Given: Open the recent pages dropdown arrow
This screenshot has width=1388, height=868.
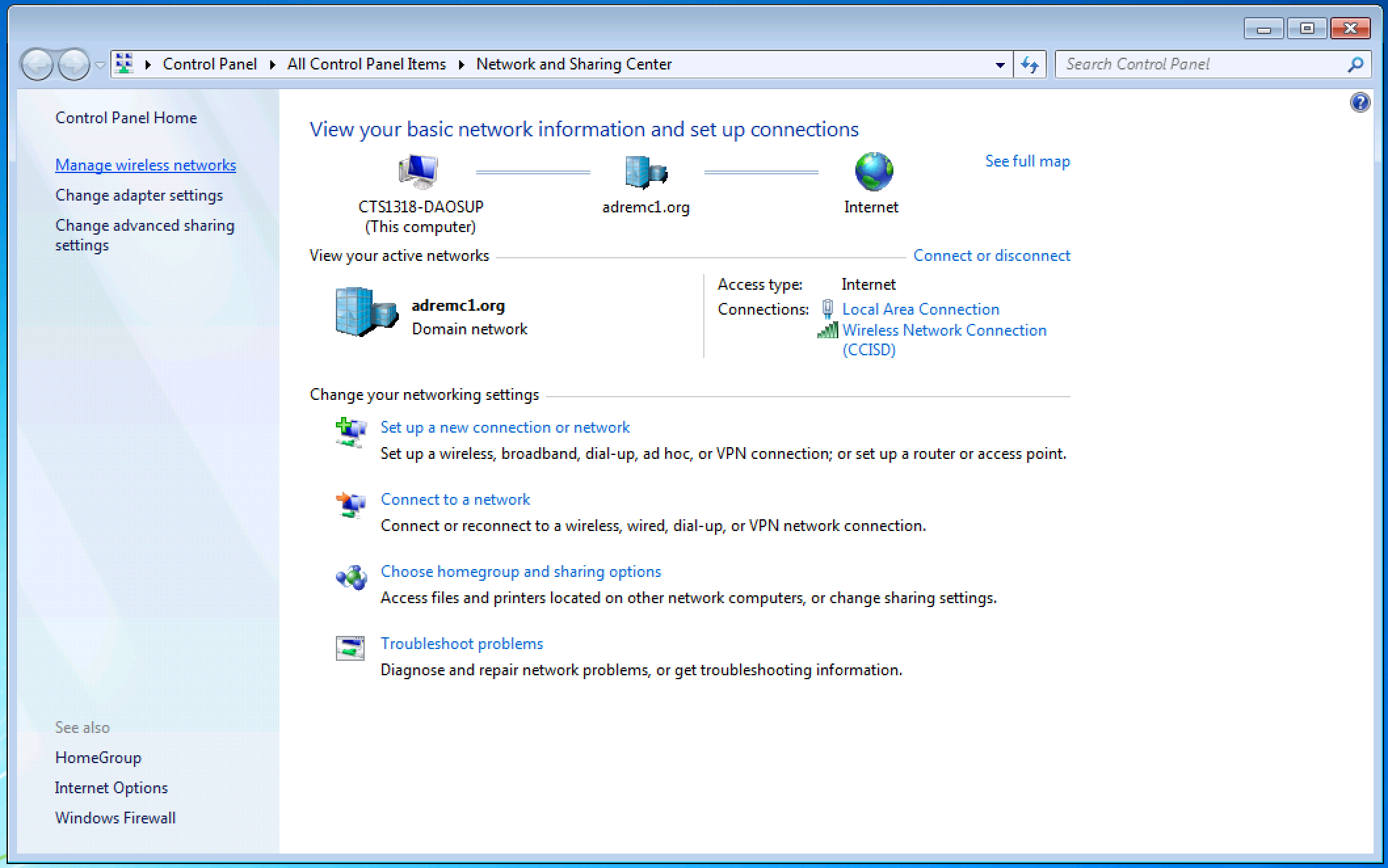Looking at the screenshot, I should point(100,65).
